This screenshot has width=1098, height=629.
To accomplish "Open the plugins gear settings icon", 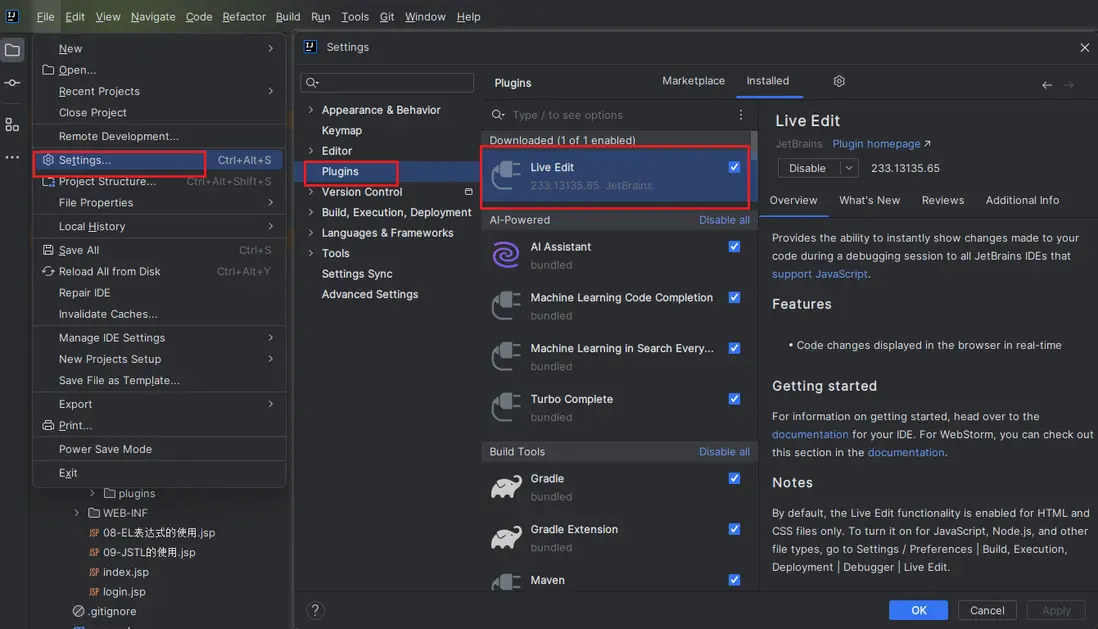I will [839, 81].
